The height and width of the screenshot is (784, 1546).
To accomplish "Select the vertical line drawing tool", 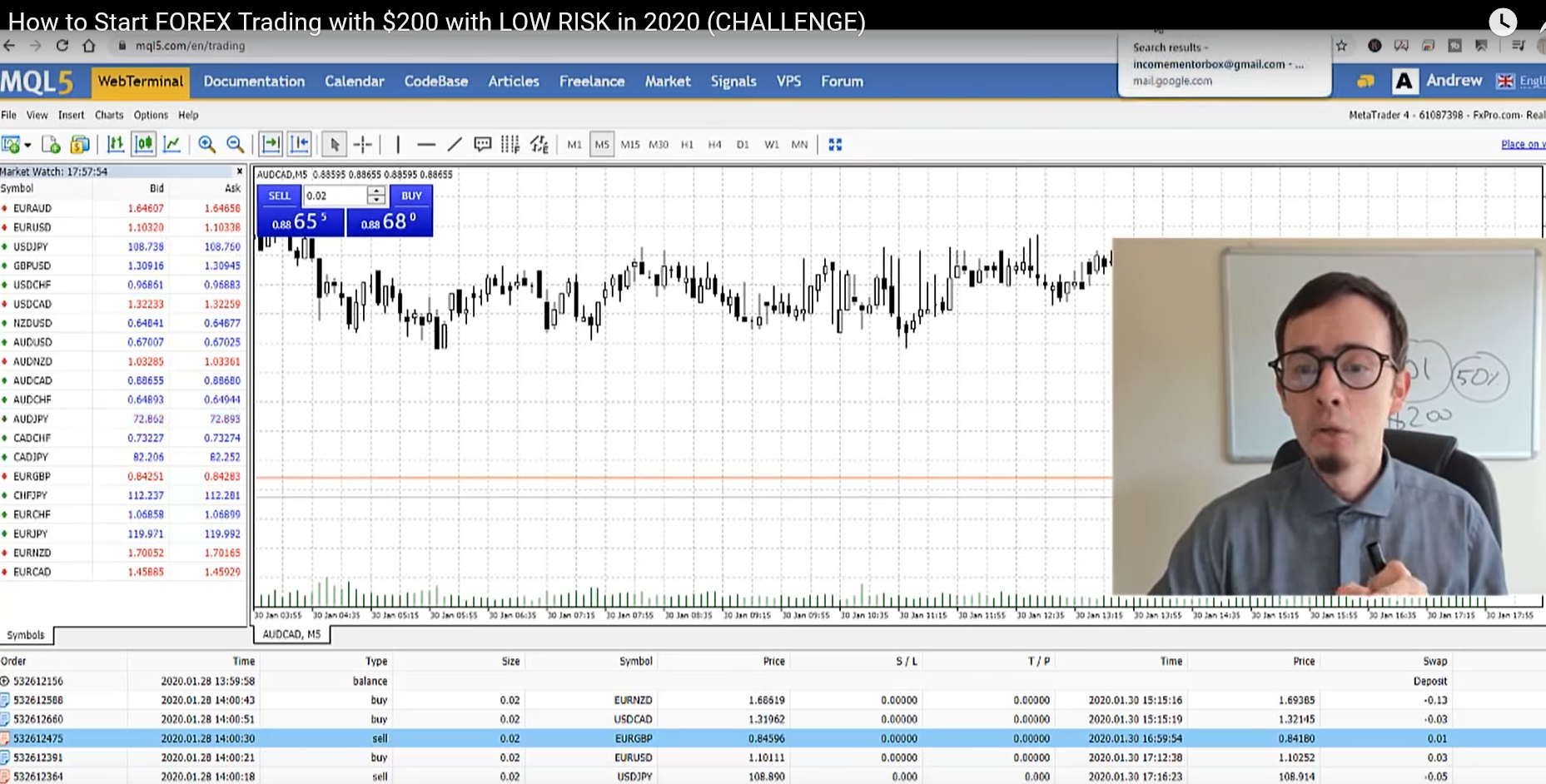I will 398,145.
